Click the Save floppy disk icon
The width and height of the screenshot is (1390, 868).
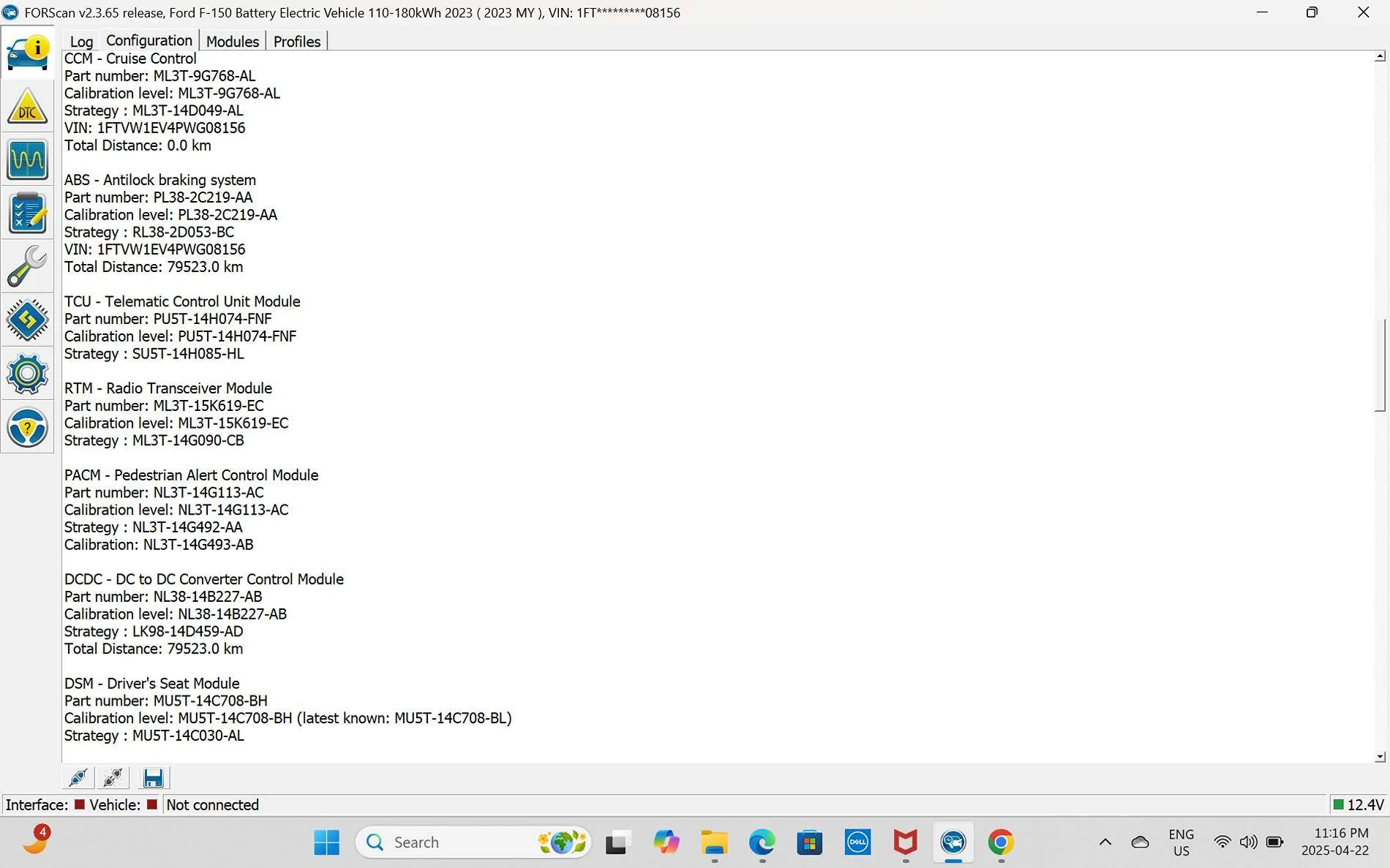tap(153, 777)
